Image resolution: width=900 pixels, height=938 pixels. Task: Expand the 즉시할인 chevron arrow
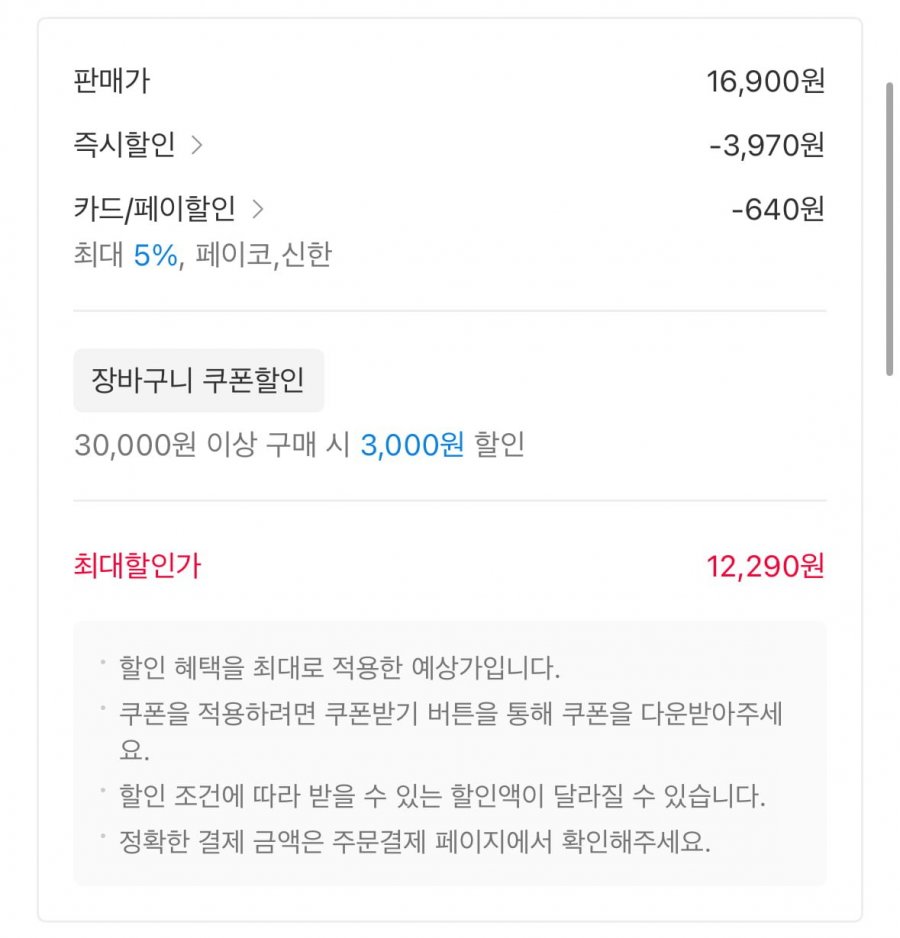(197, 145)
